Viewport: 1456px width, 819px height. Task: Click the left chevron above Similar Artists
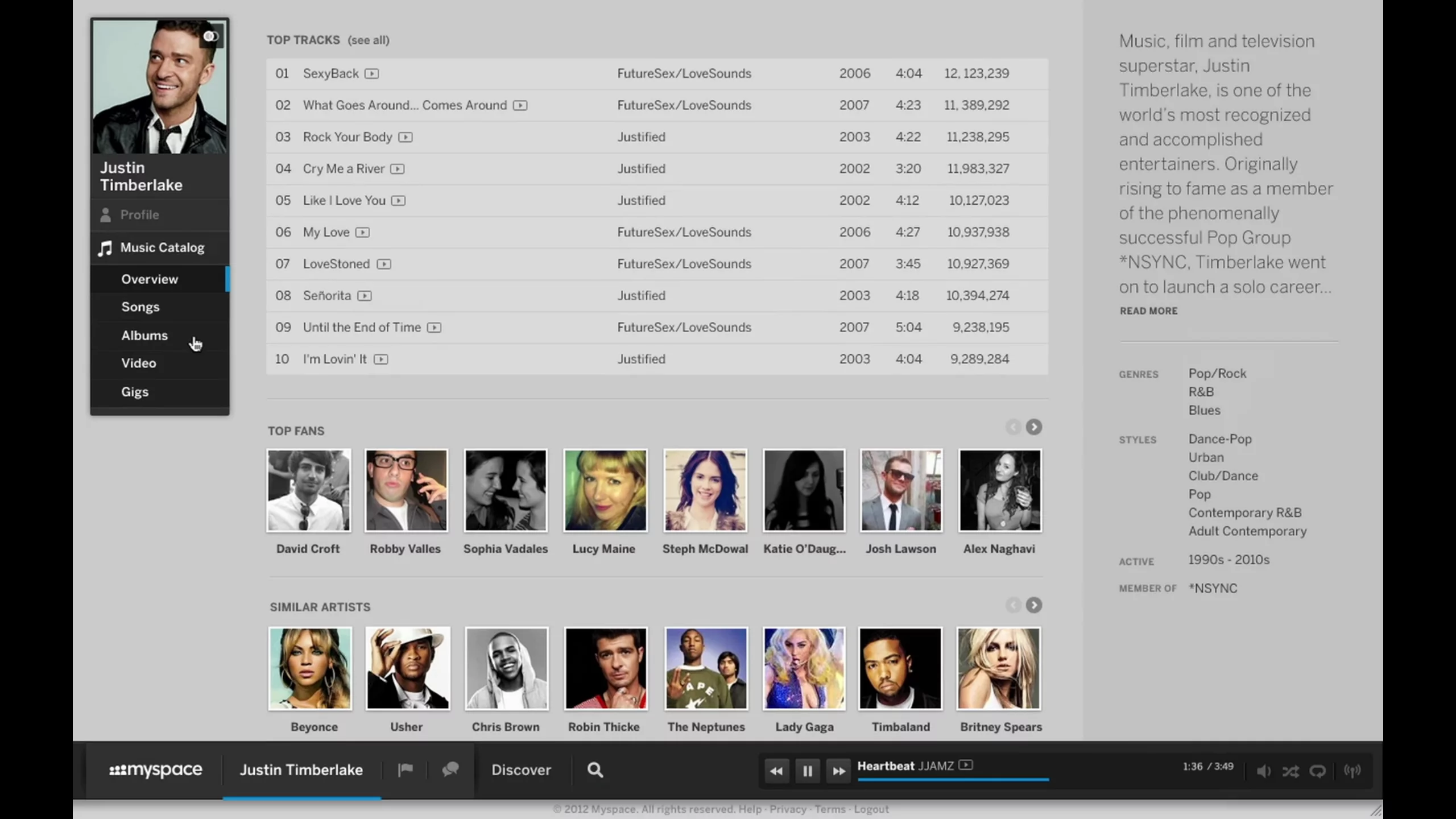[x=1013, y=605]
